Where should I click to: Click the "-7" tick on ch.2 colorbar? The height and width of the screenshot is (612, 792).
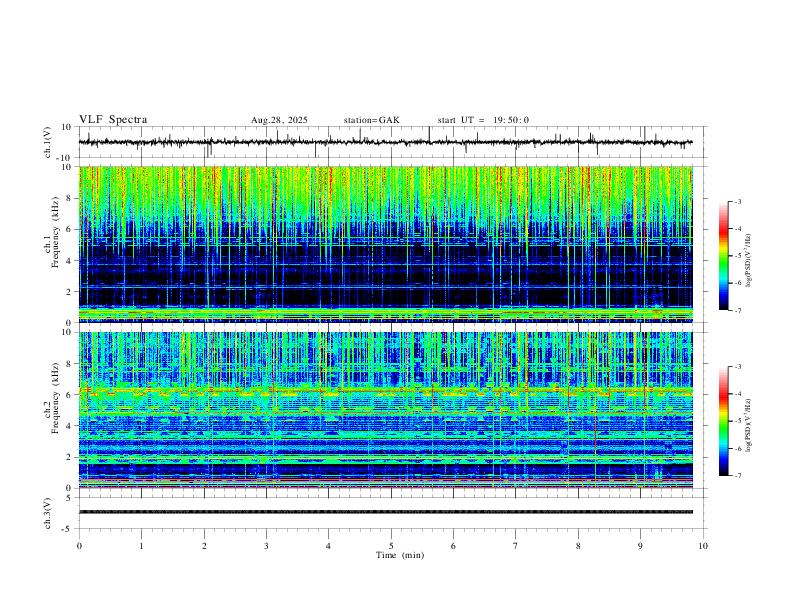[738, 476]
